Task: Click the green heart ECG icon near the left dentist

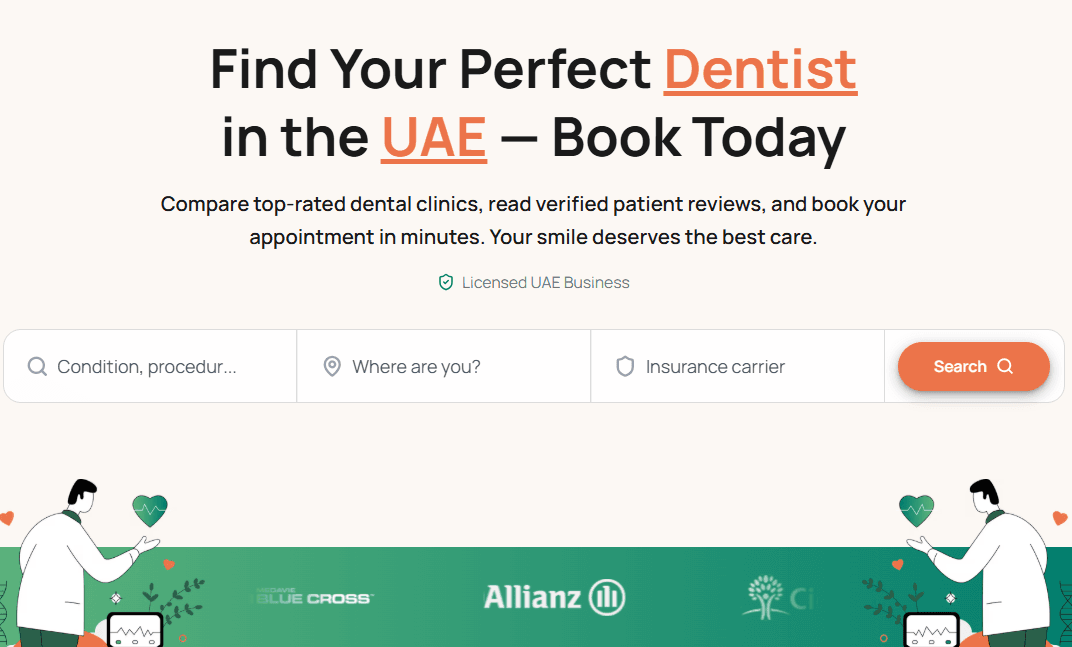Action: click(148, 512)
